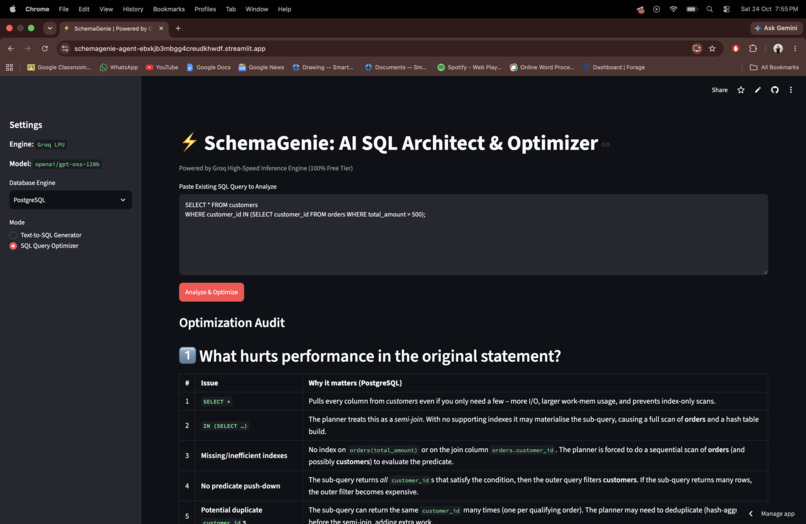Viewport: 806px width, 524px height.
Task: Click the screen cast icon in address bar
Action: coord(697,48)
